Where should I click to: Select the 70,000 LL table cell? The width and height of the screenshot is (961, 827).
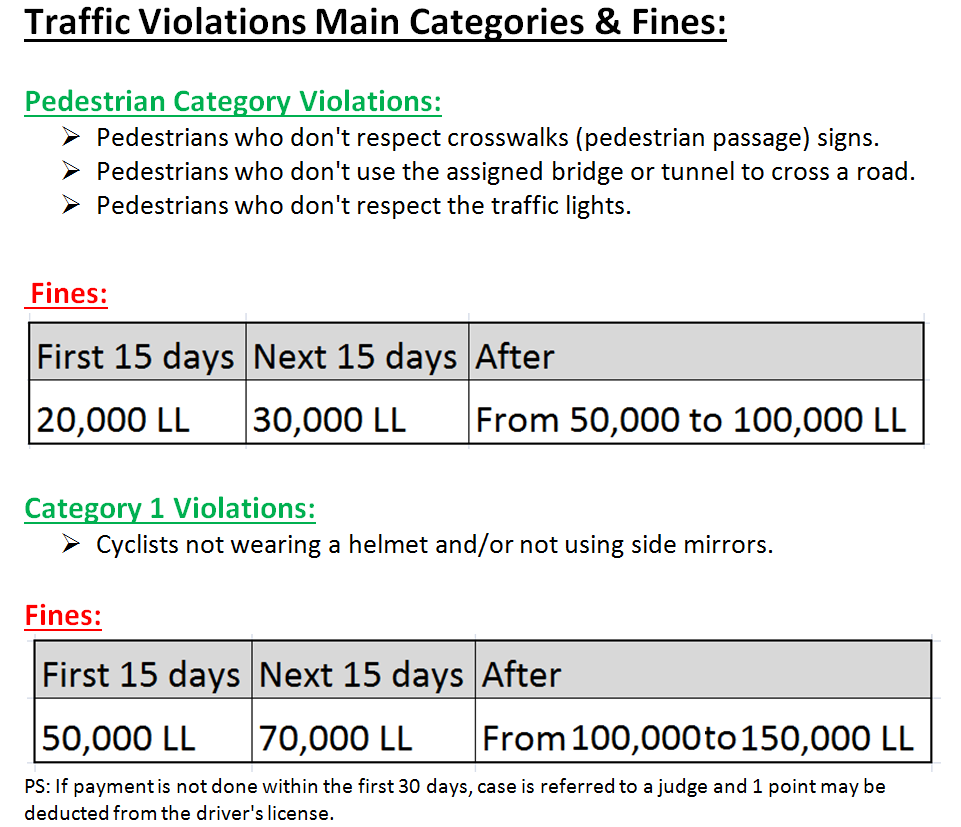point(336,738)
